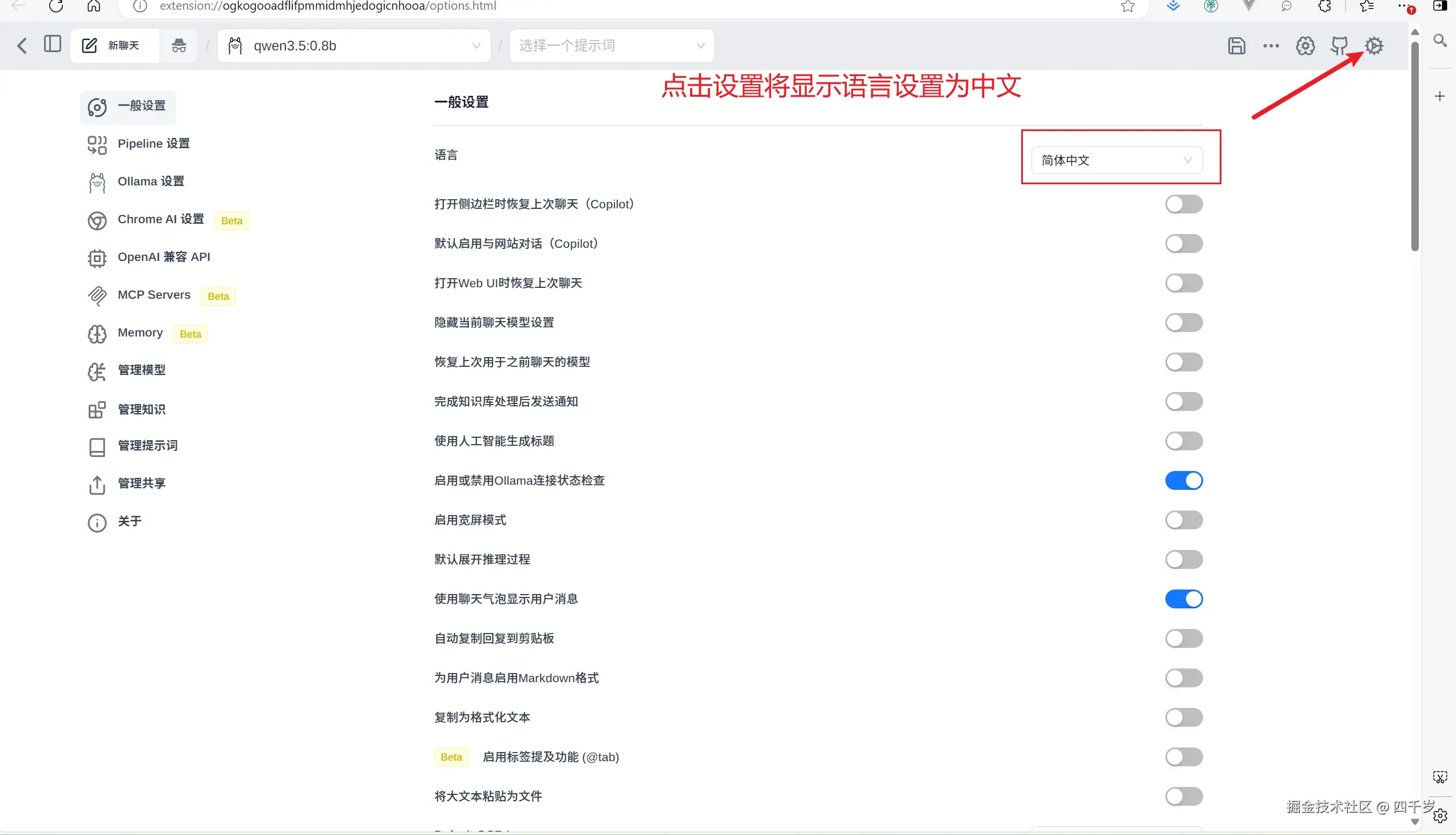The image size is (1456, 835).
Task: Open MCP Servers section
Action: point(154,295)
